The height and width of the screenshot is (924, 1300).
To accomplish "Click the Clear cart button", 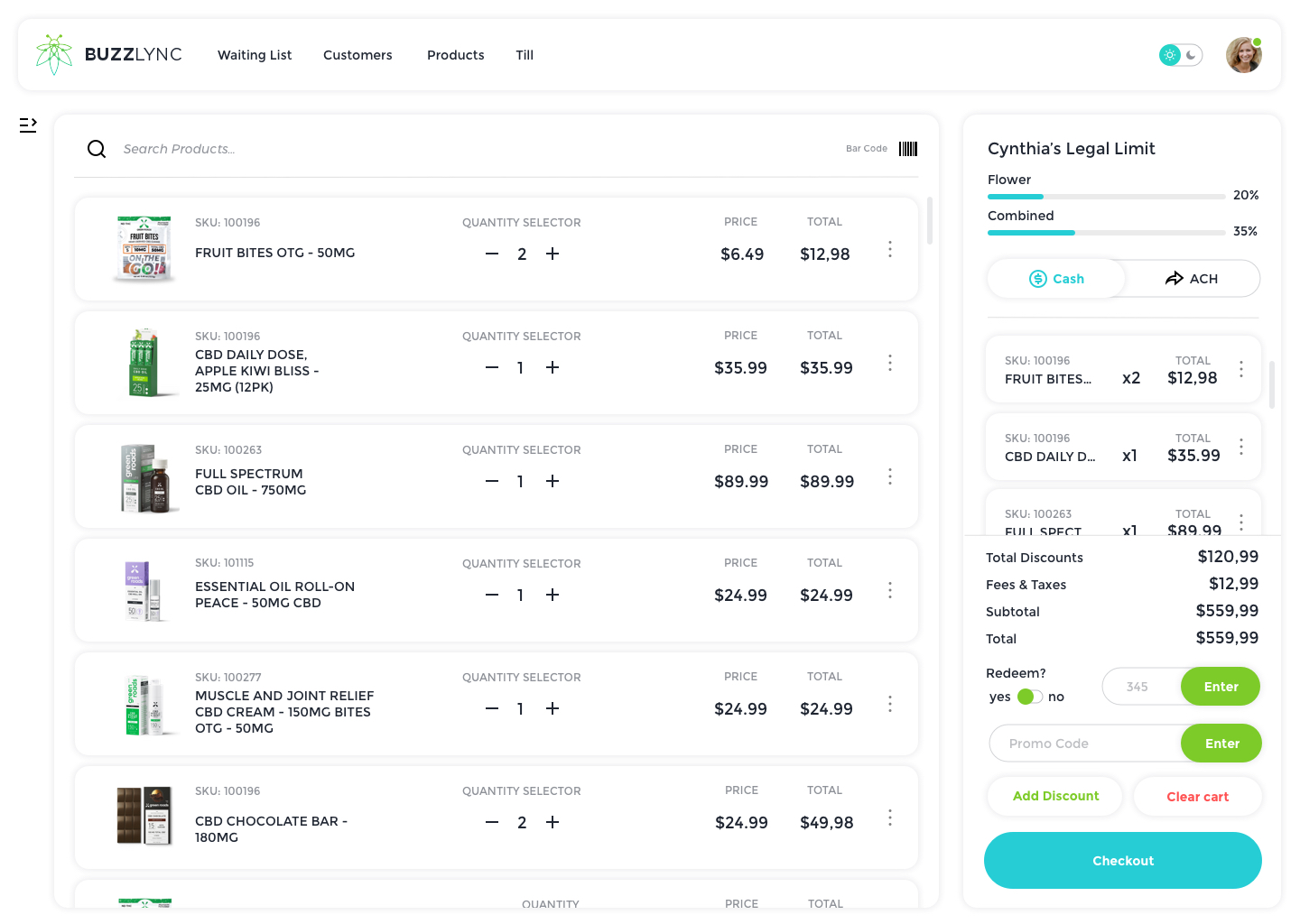I will 1197,797.
